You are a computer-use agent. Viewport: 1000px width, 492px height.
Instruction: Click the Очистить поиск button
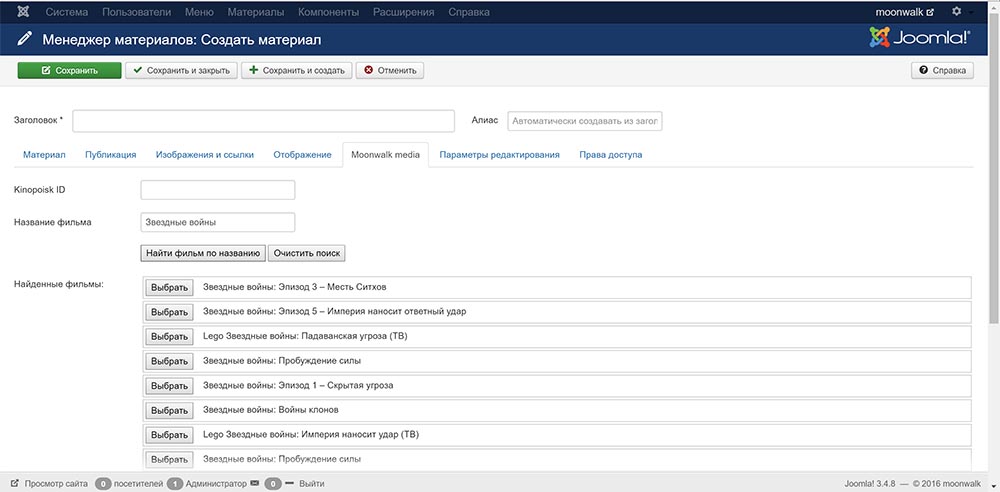[x=307, y=253]
